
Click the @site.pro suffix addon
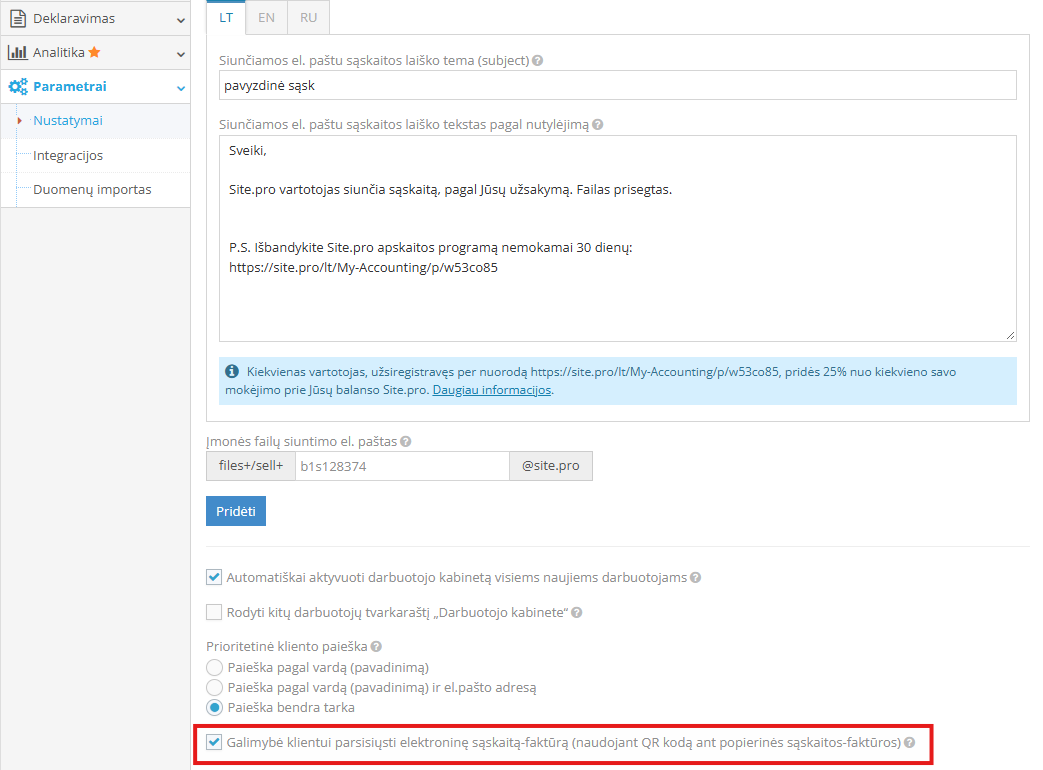point(551,466)
